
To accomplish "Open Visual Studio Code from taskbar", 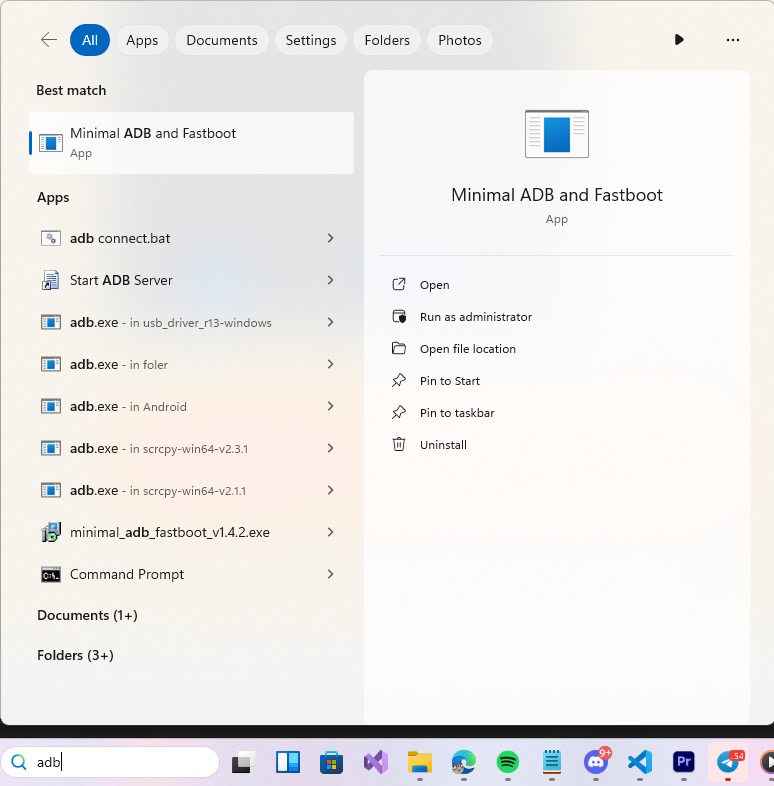I will [x=640, y=762].
